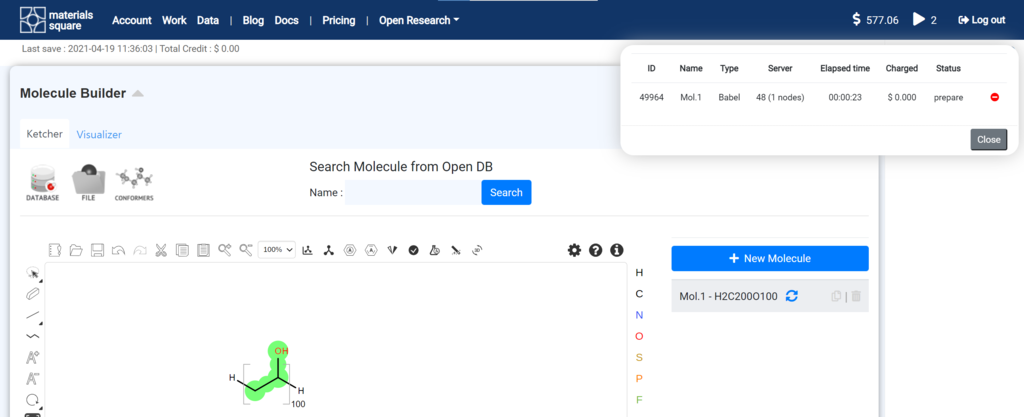The image size is (1024, 417).
Task: Click the Ketcher New document icon
Action: click(x=55, y=250)
